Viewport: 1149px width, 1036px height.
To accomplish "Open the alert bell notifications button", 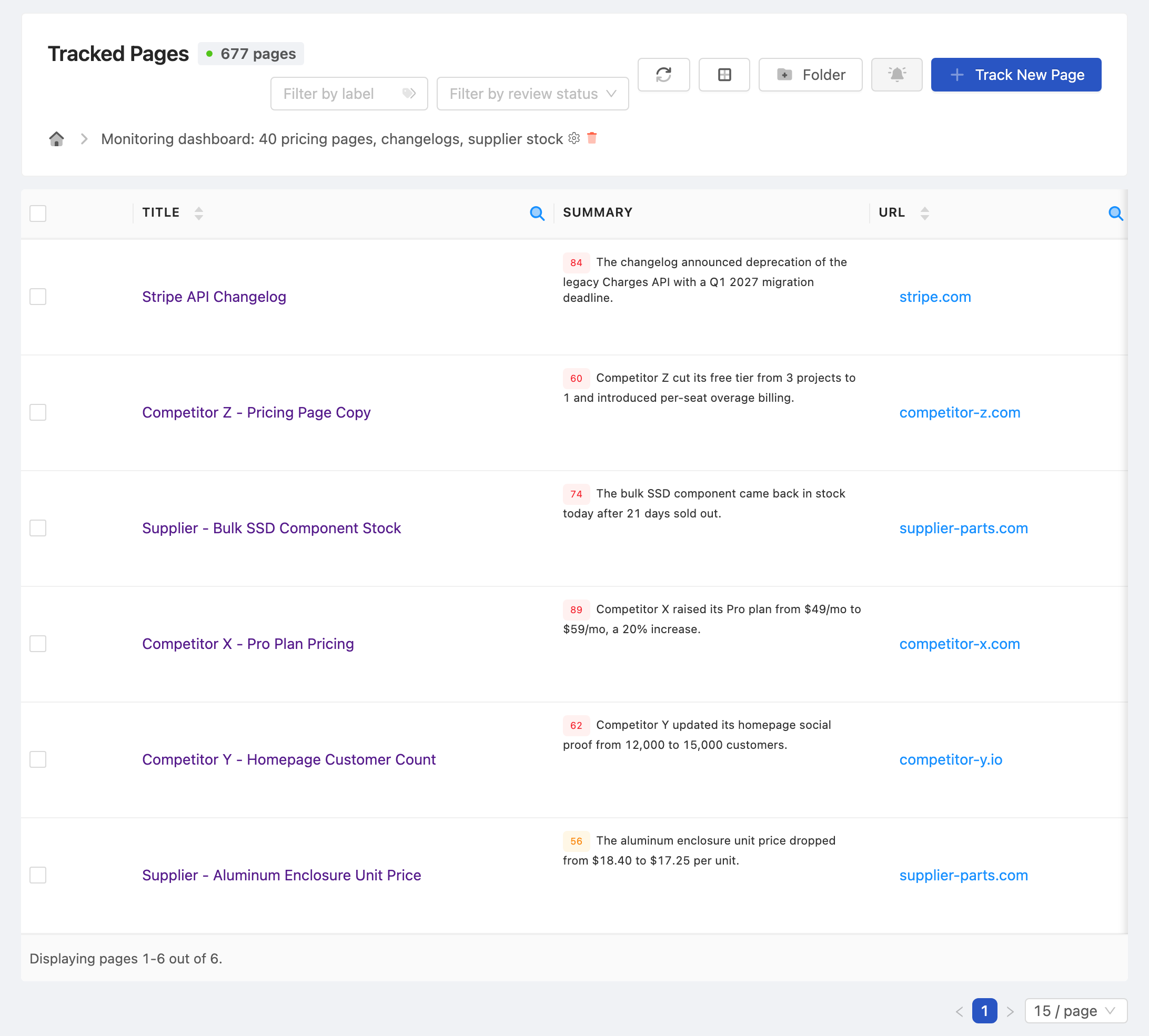I will 896,75.
